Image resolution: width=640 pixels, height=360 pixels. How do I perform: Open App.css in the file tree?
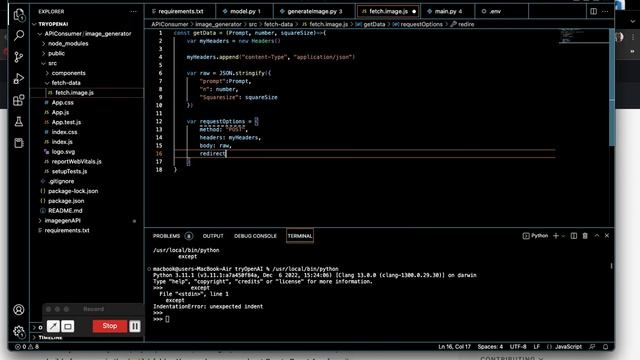pyautogui.click(x=62, y=102)
